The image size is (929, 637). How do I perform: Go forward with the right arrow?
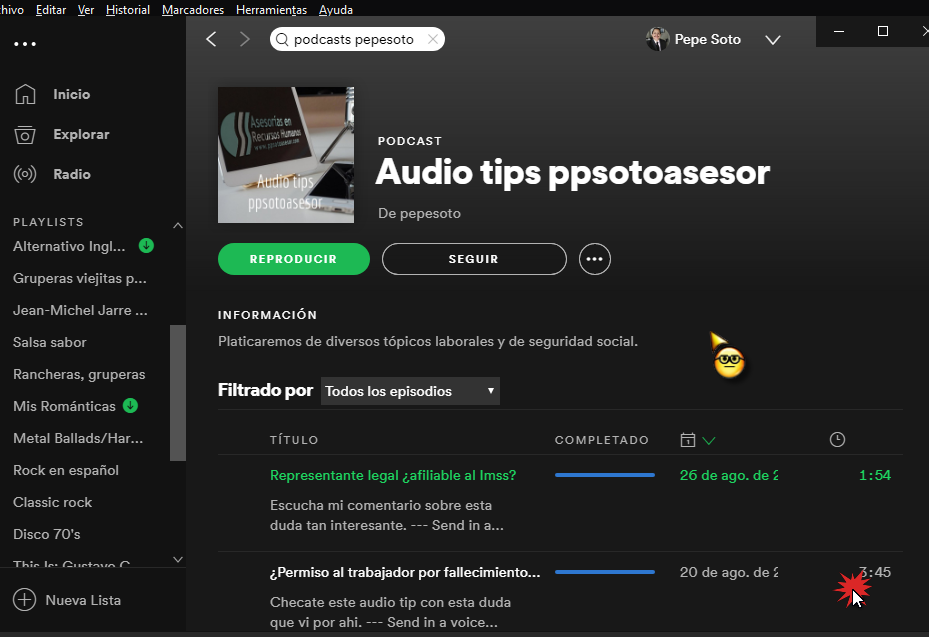(244, 39)
